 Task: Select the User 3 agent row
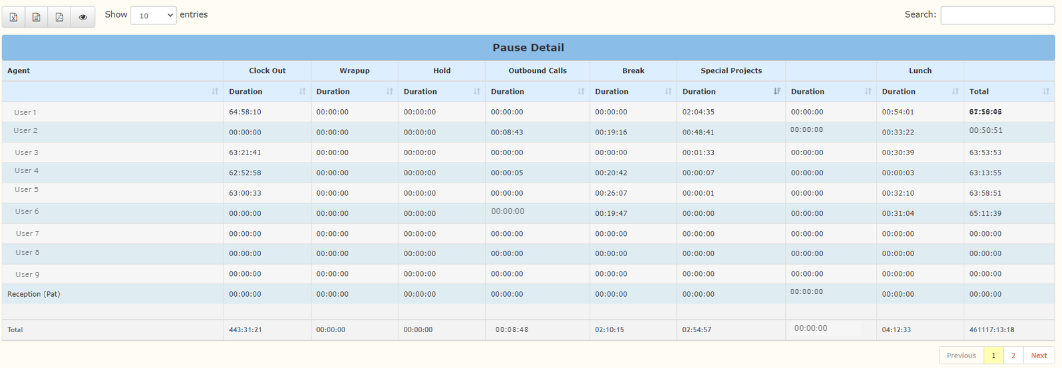pyautogui.click(x=528, y=153)
